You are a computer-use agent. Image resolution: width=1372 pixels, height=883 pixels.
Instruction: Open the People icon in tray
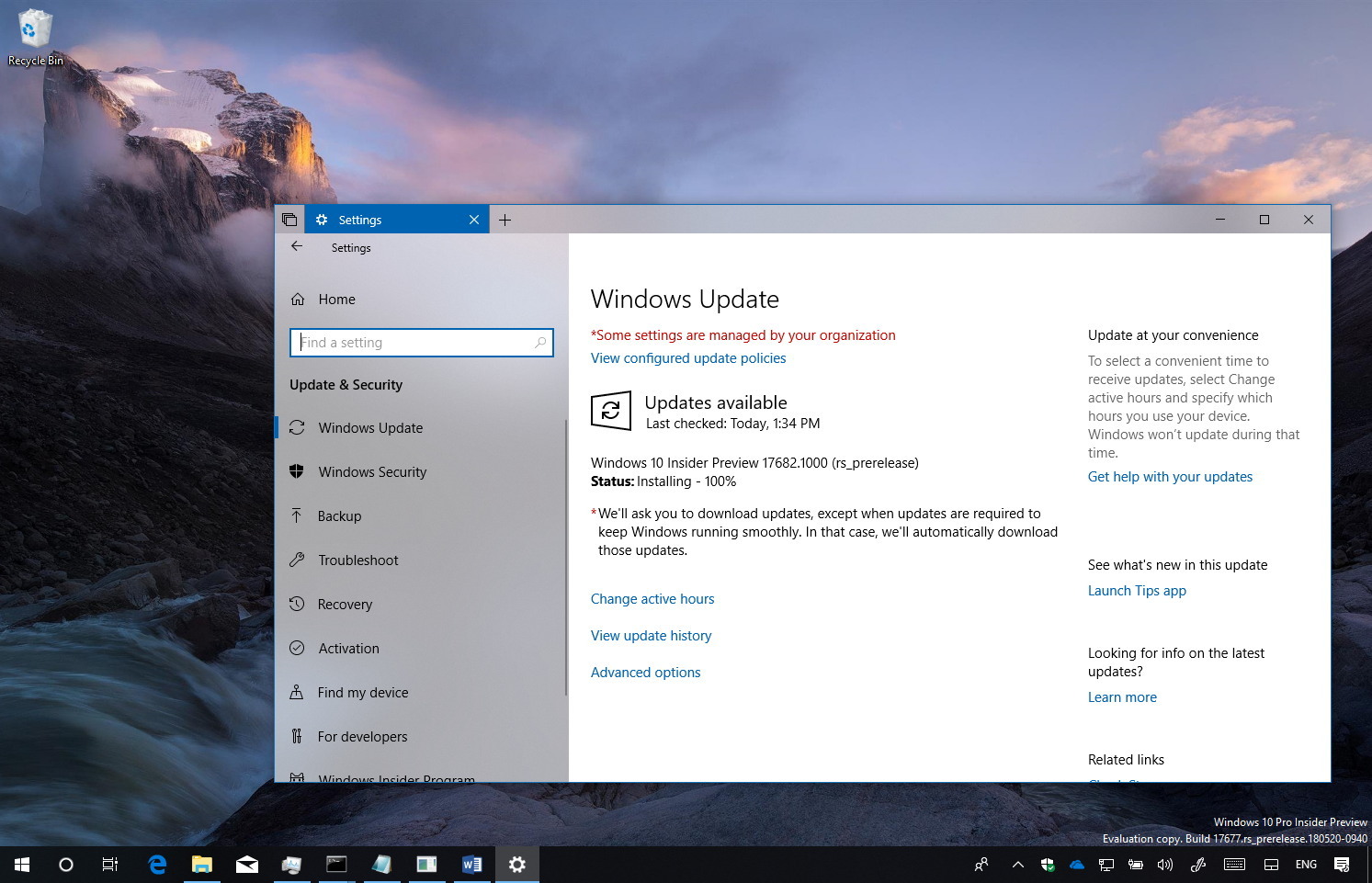[981, 865]
